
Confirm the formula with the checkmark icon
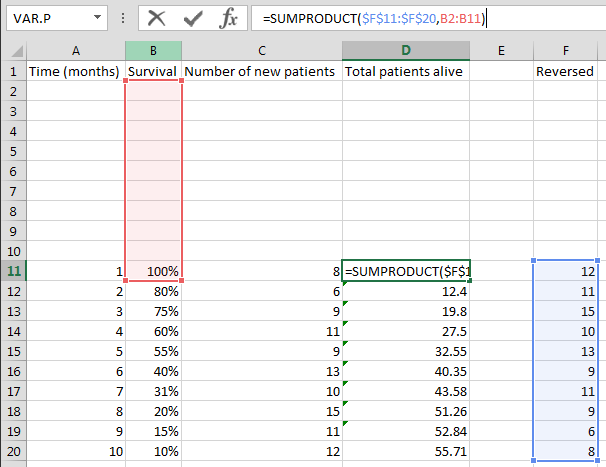(193, 18)
